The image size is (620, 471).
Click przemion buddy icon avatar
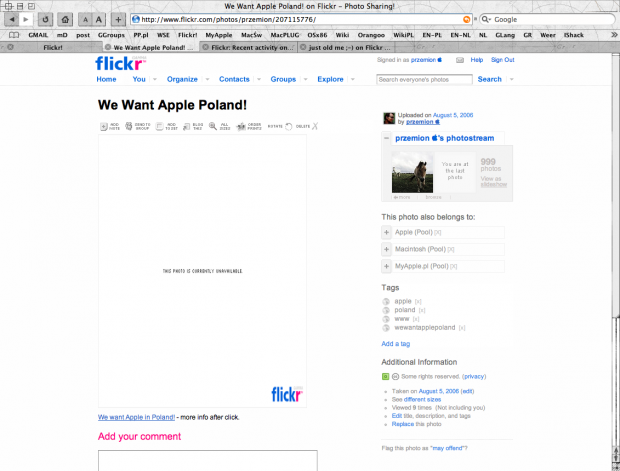pos(389,118)
